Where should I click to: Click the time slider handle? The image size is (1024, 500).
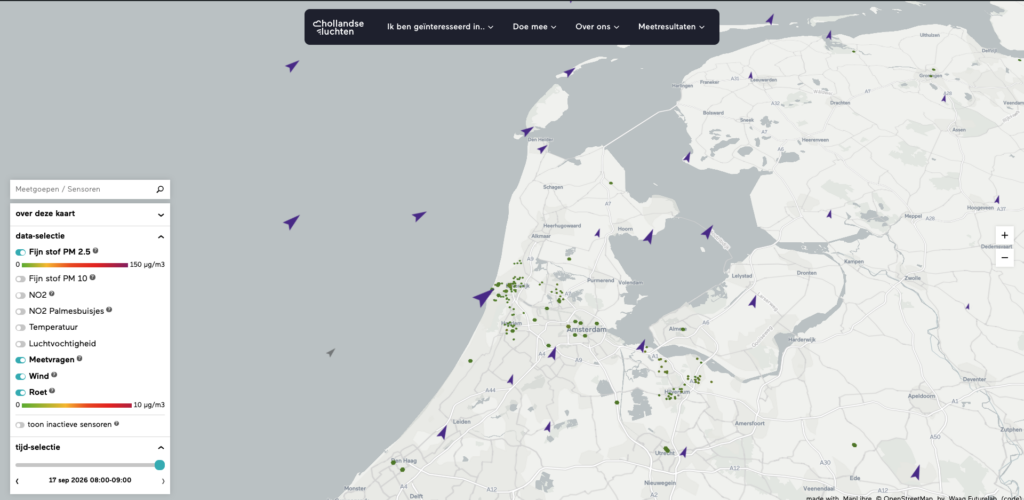point(159,465)
